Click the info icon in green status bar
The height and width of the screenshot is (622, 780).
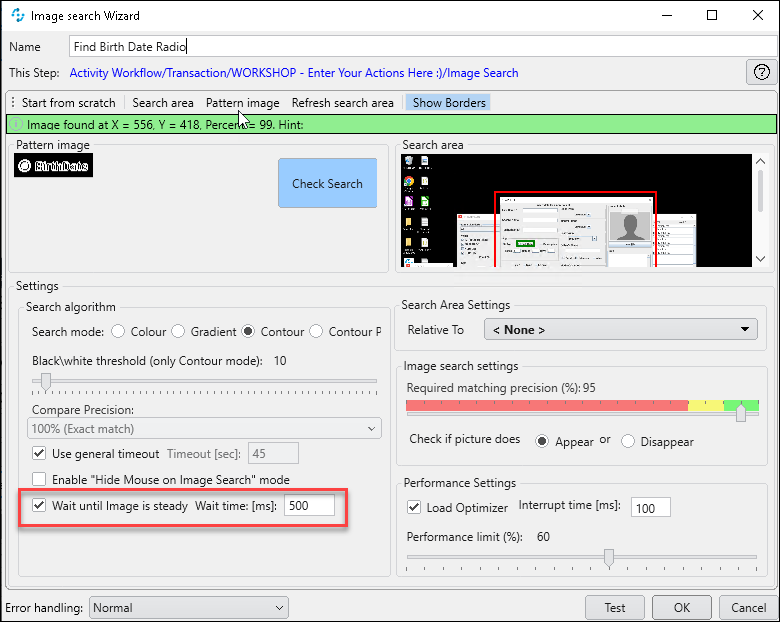(15, 125)
